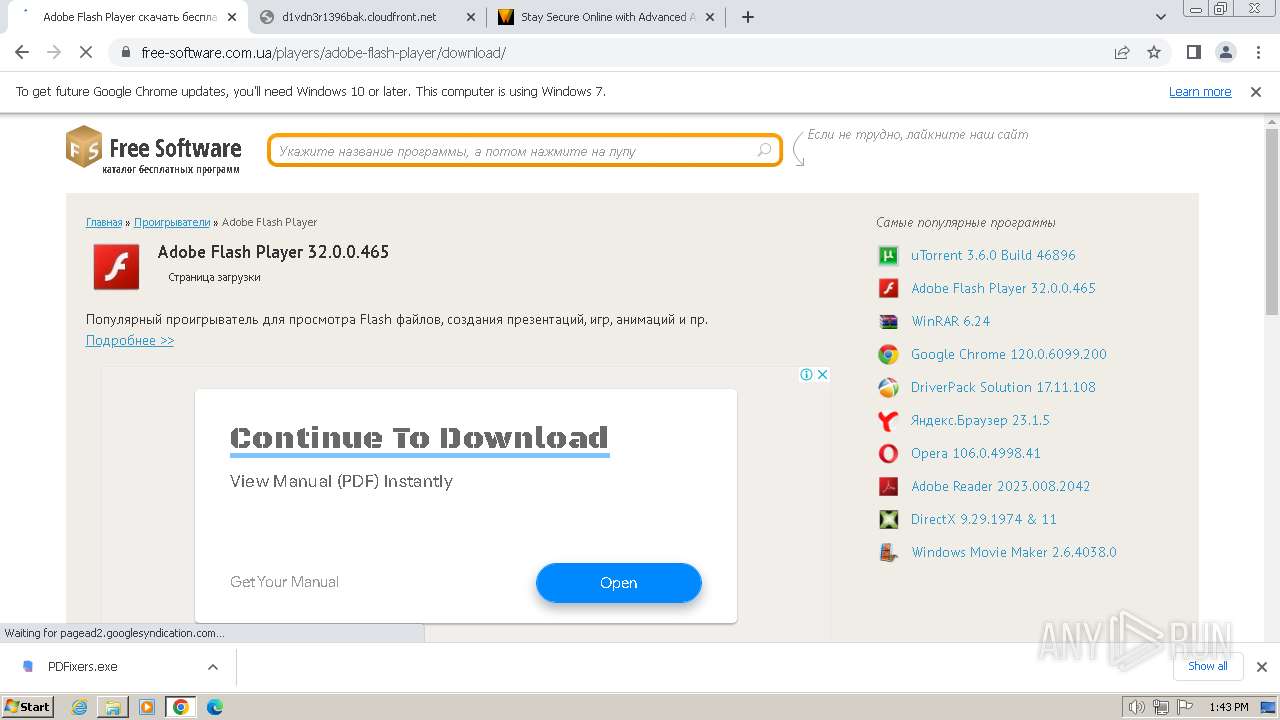The width and height of the screenshot is (1280, 720).
Task: Open the Проигрыватели breadcrumb link
Action: [172, 222]
